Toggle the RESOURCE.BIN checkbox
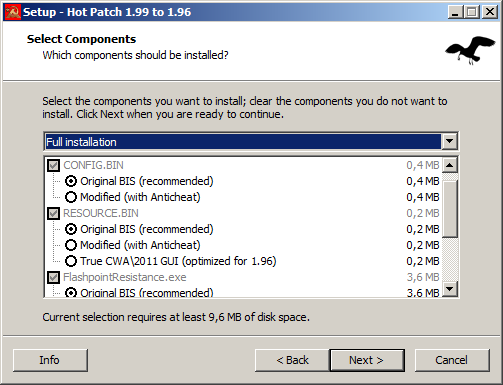 [x=53, y=213]
